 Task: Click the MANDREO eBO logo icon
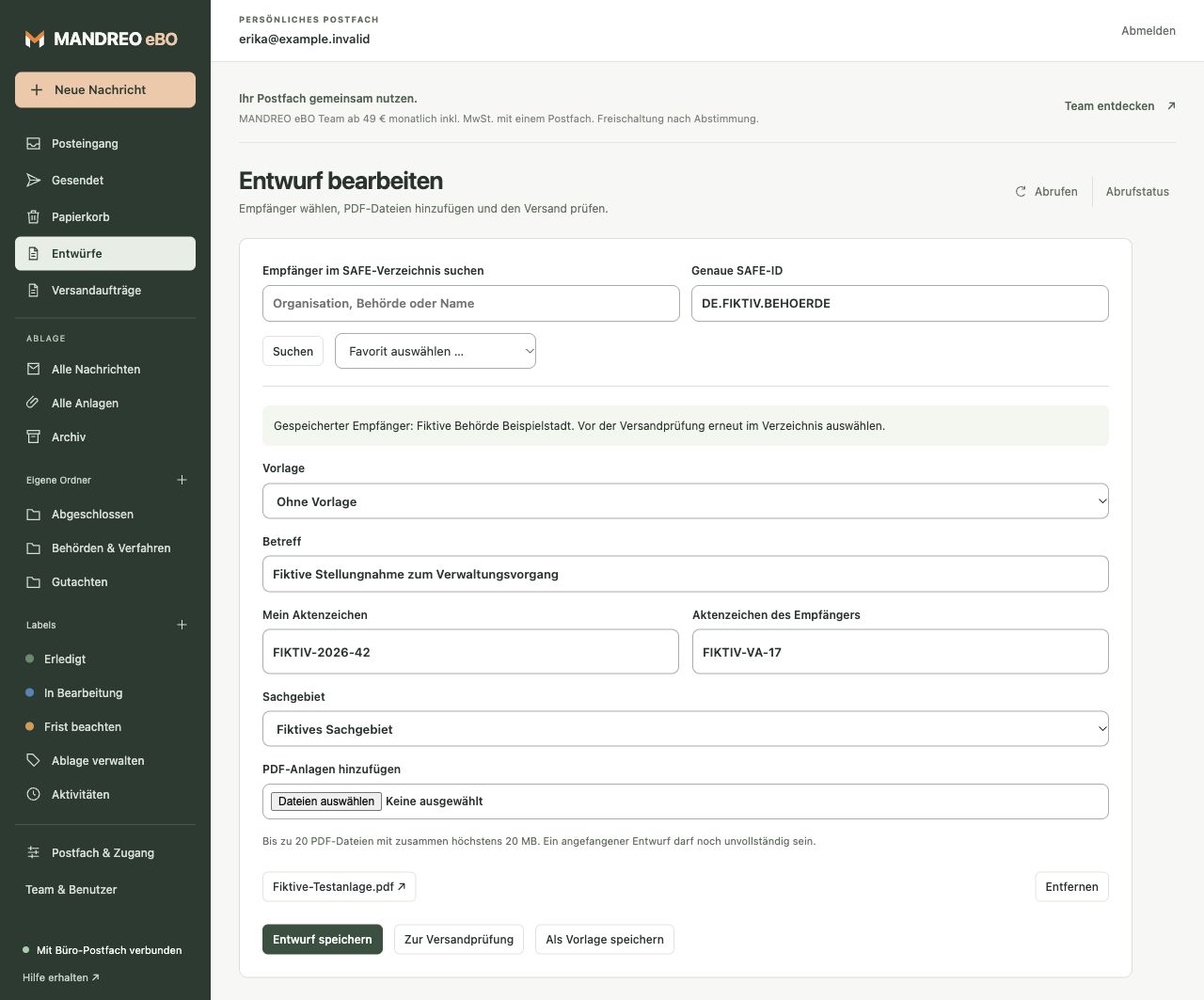[x=35, y=39]
